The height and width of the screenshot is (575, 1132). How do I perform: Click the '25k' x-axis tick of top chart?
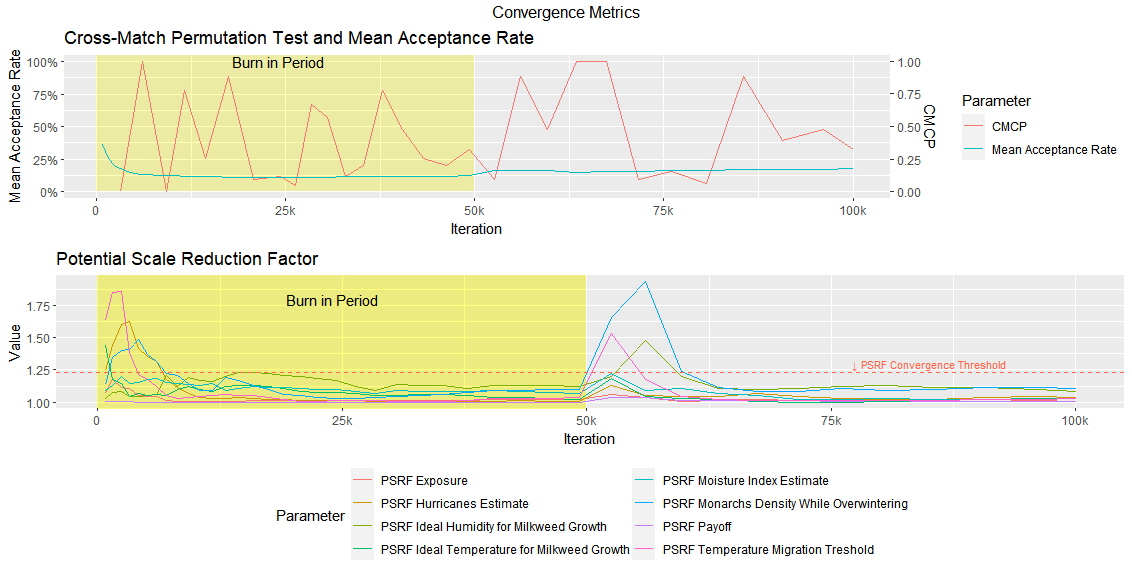(x=285, y=211)
